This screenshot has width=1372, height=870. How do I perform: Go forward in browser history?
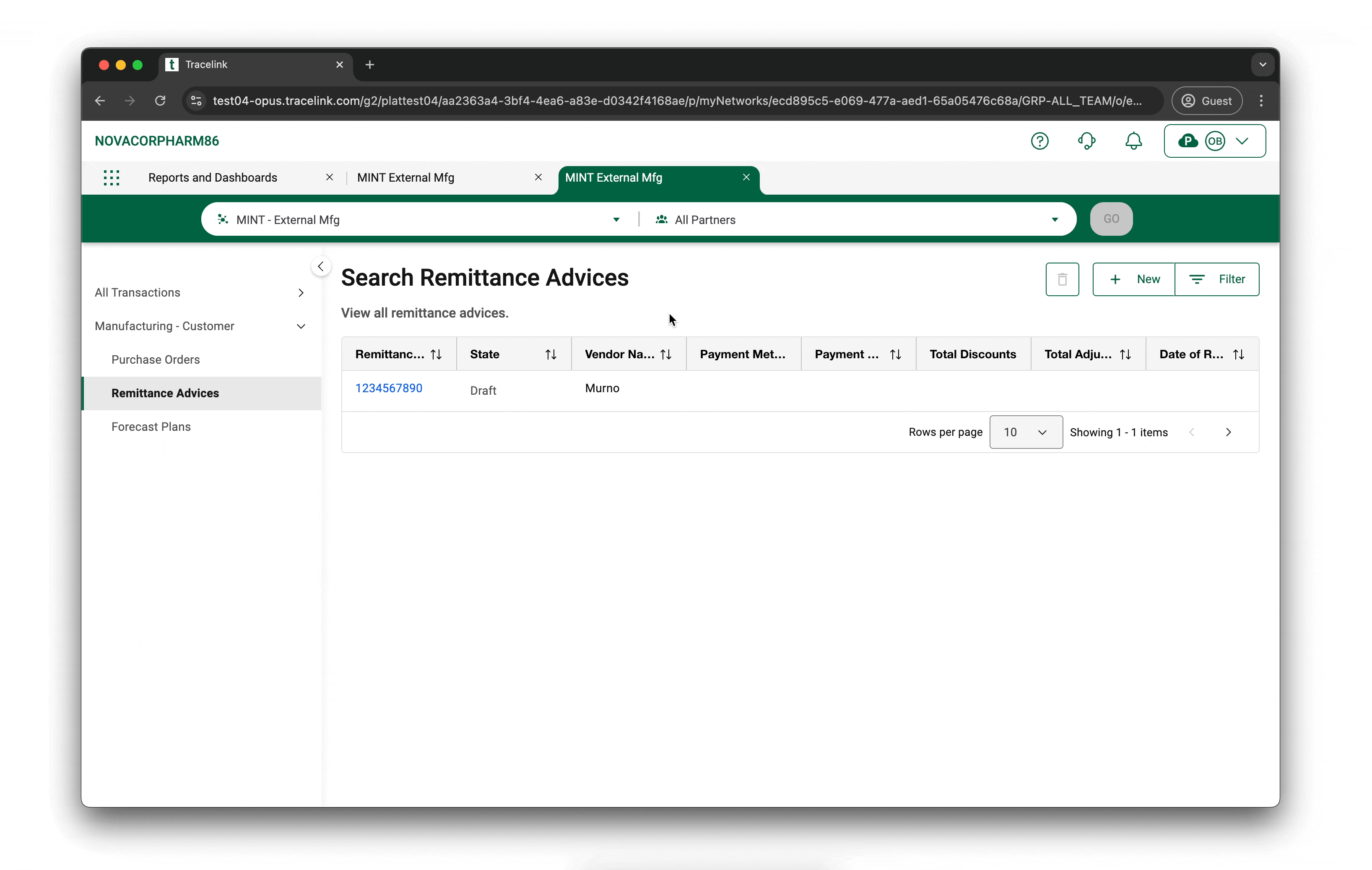click(x=130, y=101)
